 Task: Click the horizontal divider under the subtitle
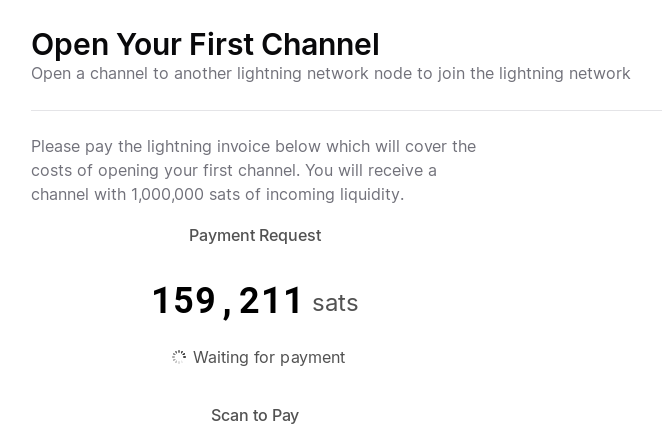346,110
